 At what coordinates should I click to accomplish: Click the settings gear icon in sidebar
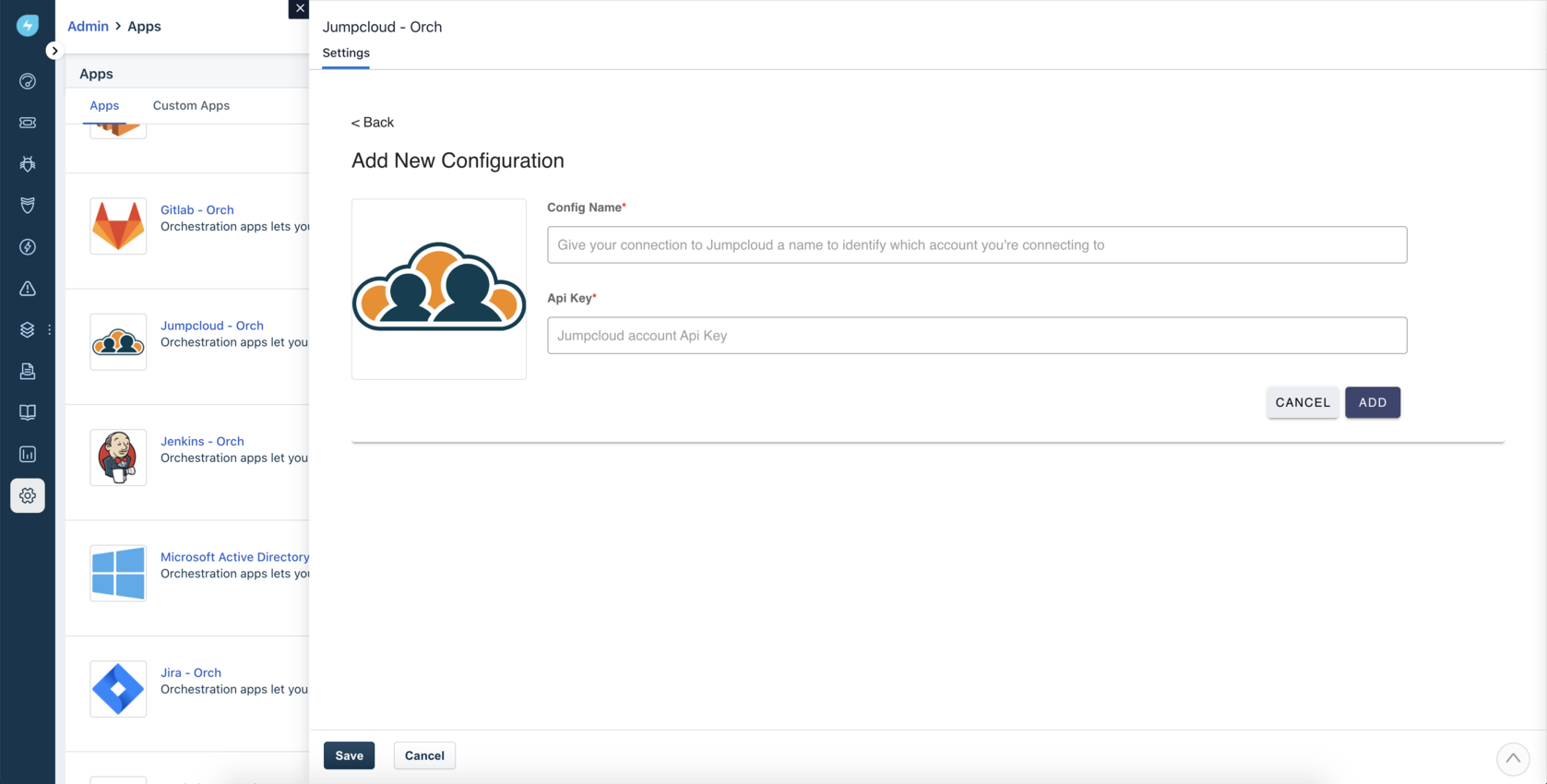coord(28,495)
